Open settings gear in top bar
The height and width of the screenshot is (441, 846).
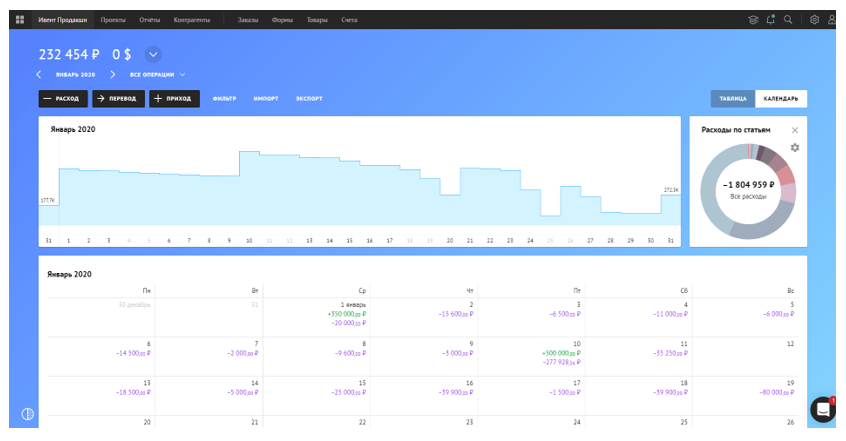point(815,19)
